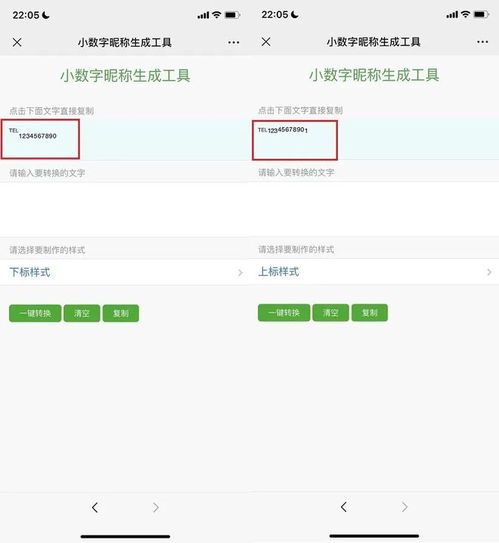Click 一键转换 button on left screen
The image size is (499, 543).
point(35,313)
